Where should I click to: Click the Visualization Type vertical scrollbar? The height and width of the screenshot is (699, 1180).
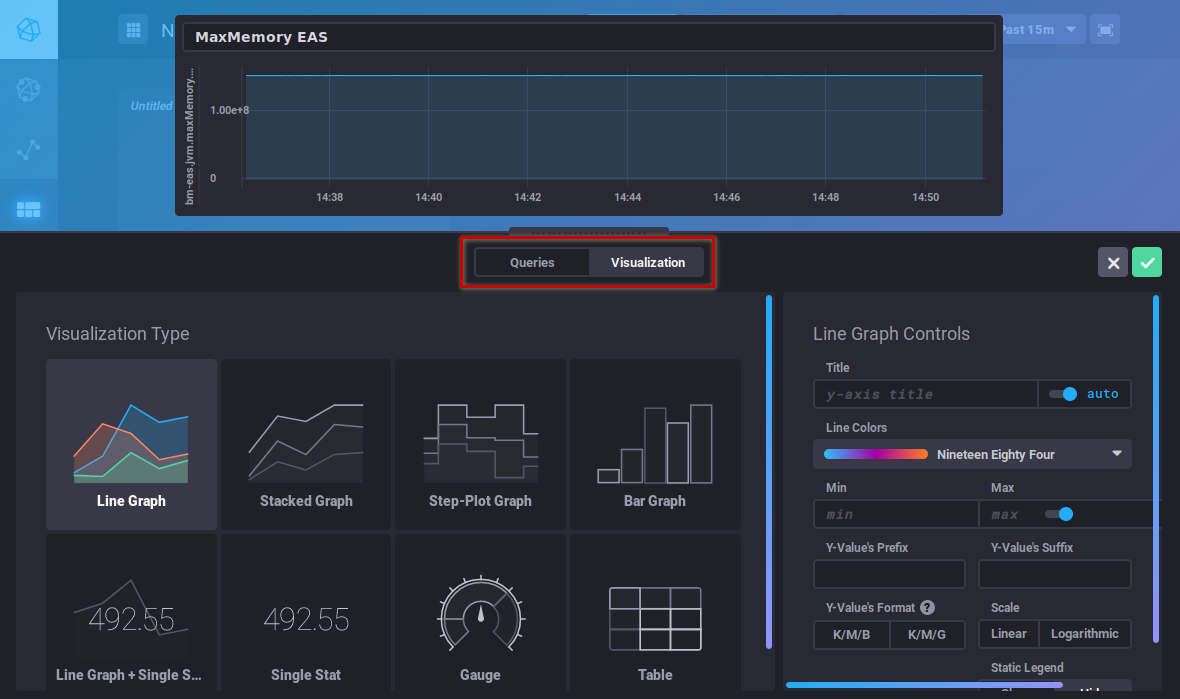click(768, 470)
